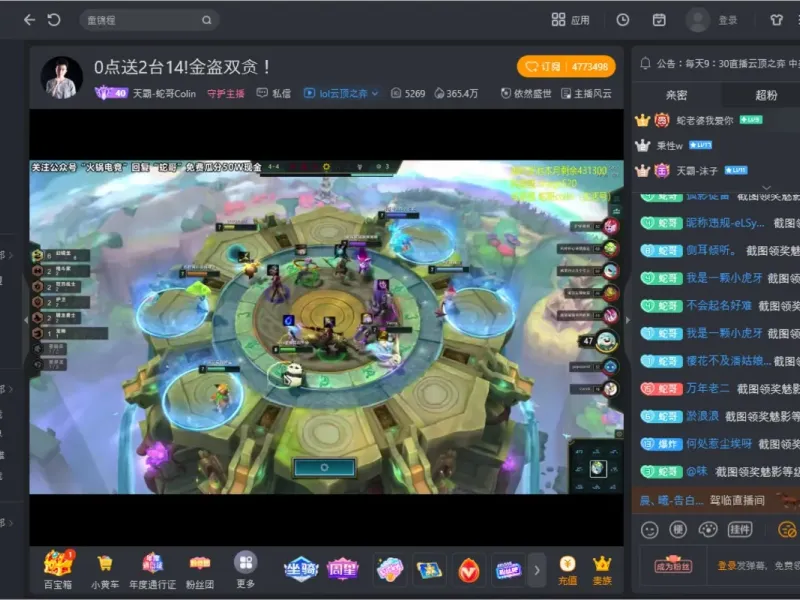Focus the top search input field
This screenshot has width=800, height=600.
(150, 20)
